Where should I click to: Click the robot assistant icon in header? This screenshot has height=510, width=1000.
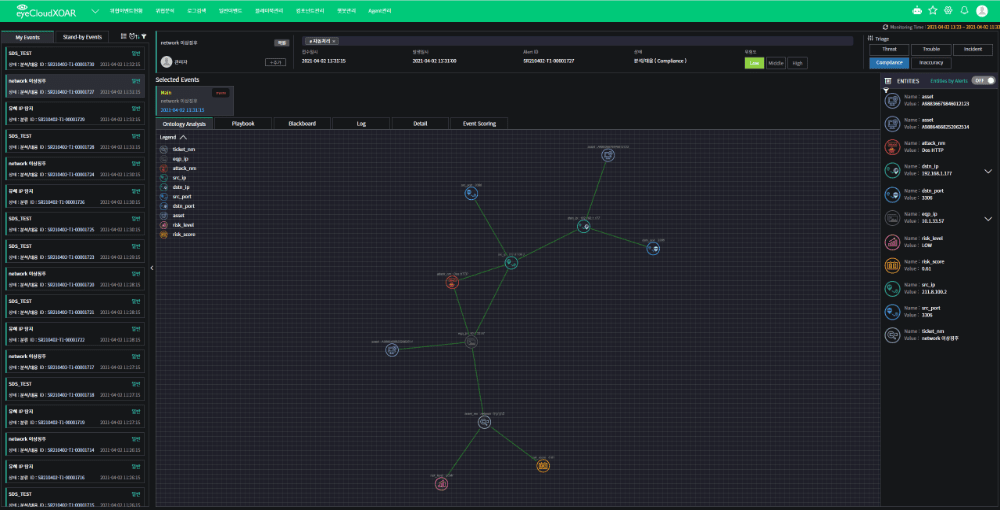coord(917,10)
